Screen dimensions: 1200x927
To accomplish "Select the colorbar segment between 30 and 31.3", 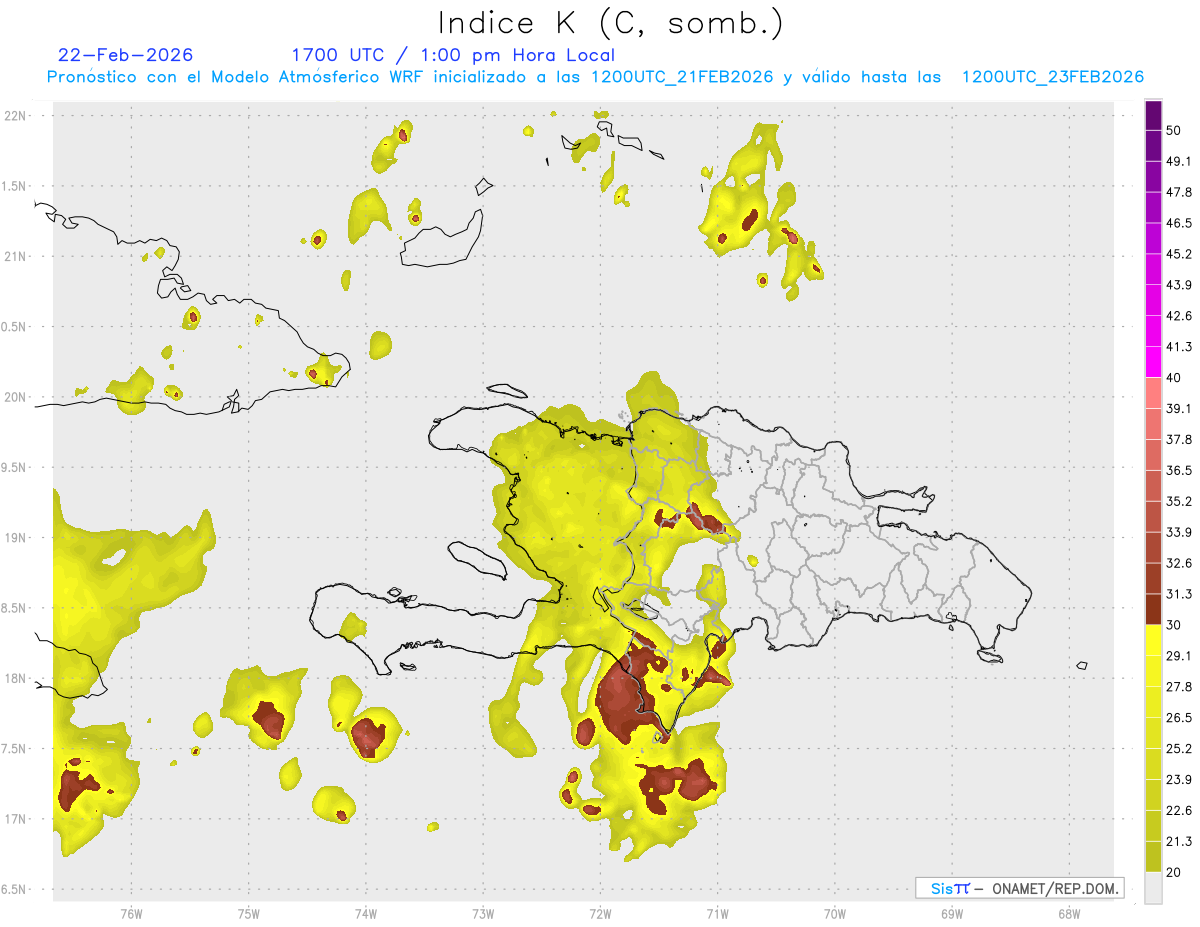I will pos(1154,609).
